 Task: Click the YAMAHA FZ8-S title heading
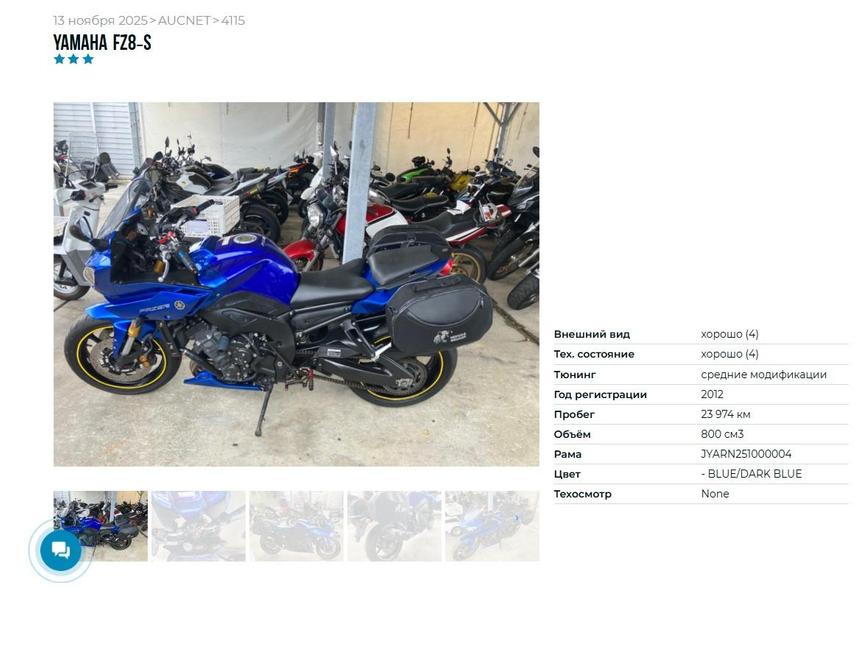pos(102,42)
